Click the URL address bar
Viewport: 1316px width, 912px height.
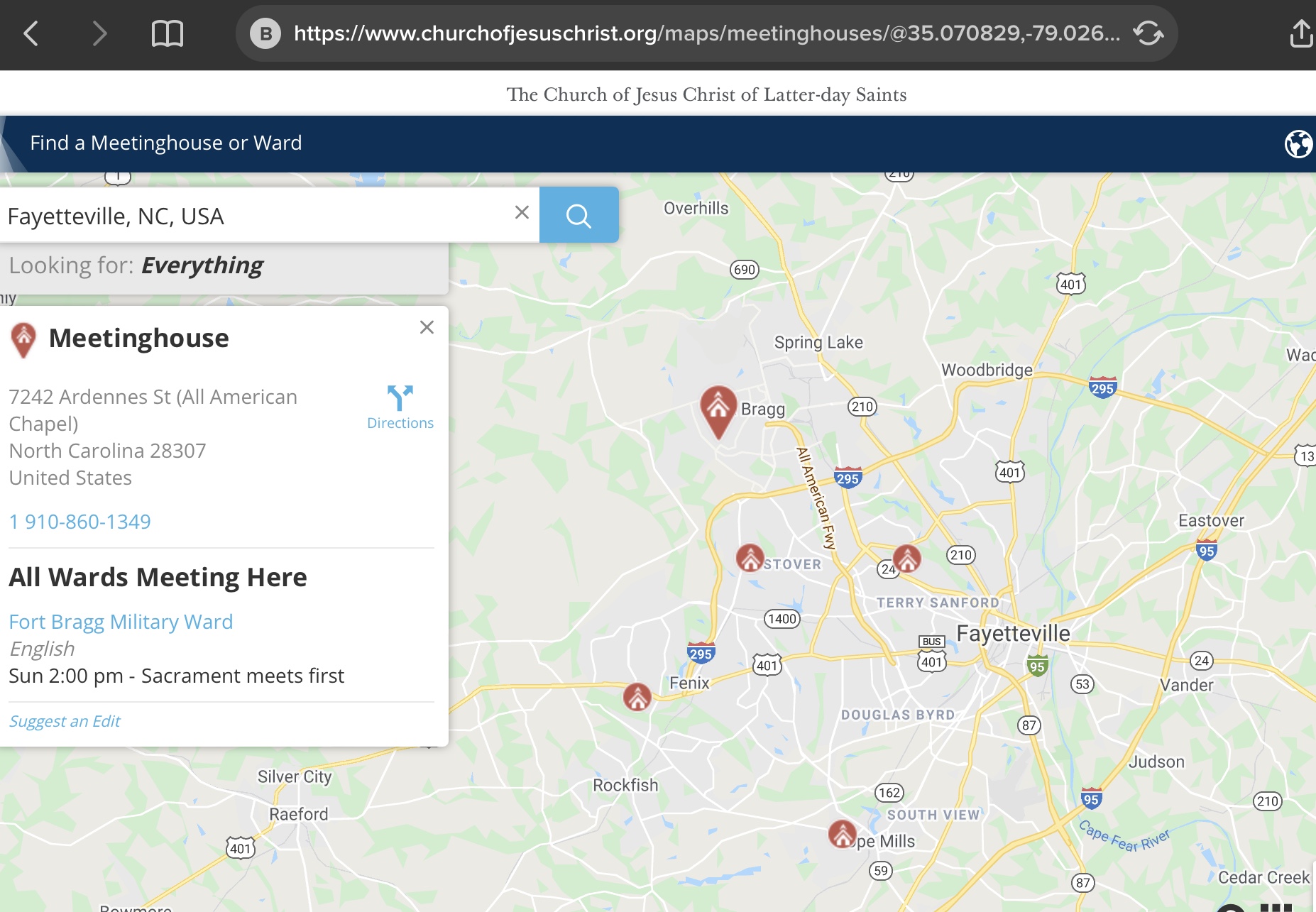[x=706, y=33]
